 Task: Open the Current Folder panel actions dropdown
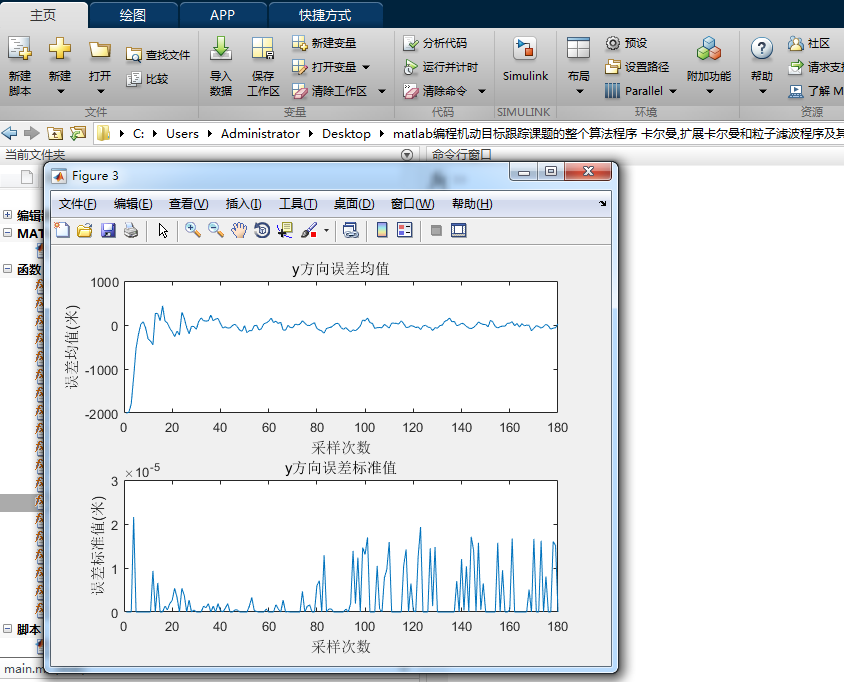[x=407, y=155]
